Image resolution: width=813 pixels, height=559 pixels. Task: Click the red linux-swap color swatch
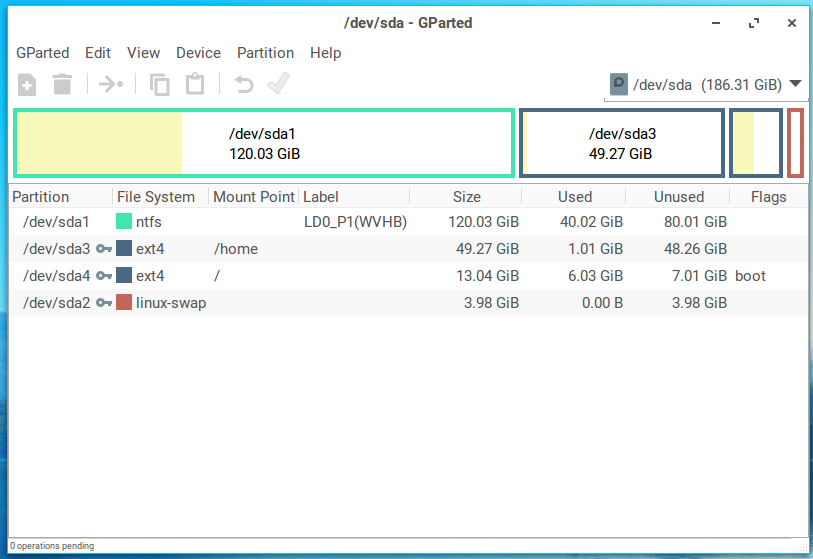(x=124, y=303)
